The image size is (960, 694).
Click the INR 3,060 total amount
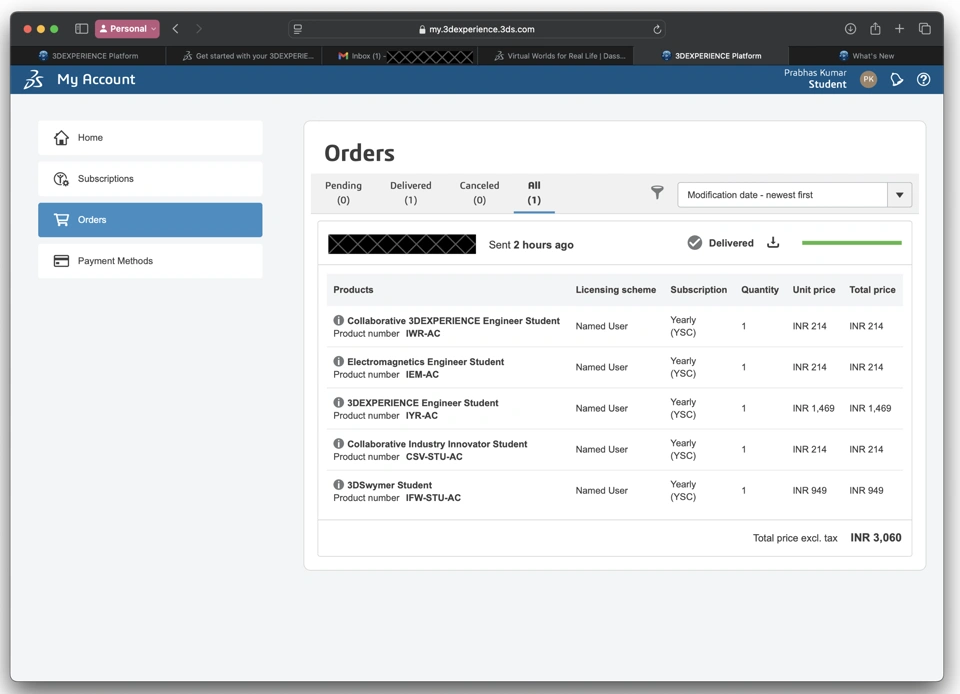pos(876,537)
